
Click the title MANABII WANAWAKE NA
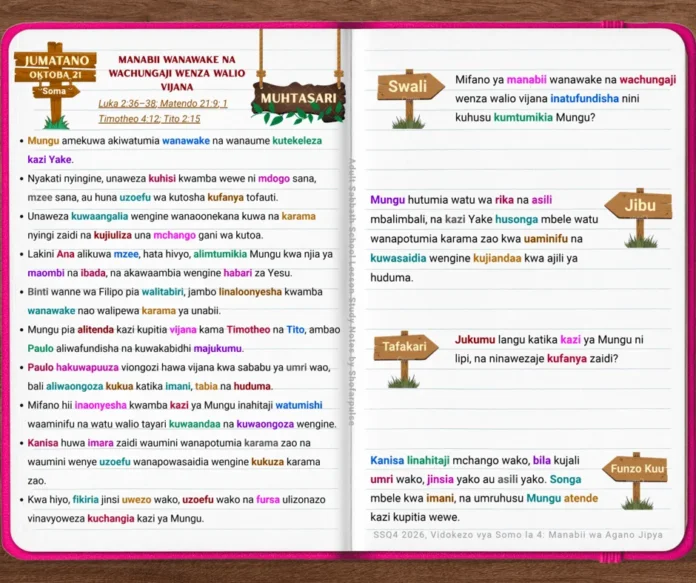pos(177,59)
